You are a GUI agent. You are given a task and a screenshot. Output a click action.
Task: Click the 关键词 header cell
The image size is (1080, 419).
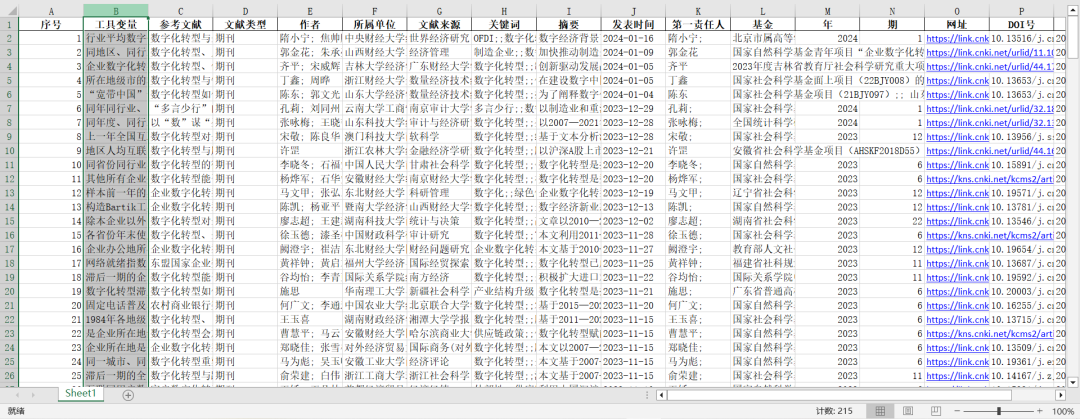(504, 24)
